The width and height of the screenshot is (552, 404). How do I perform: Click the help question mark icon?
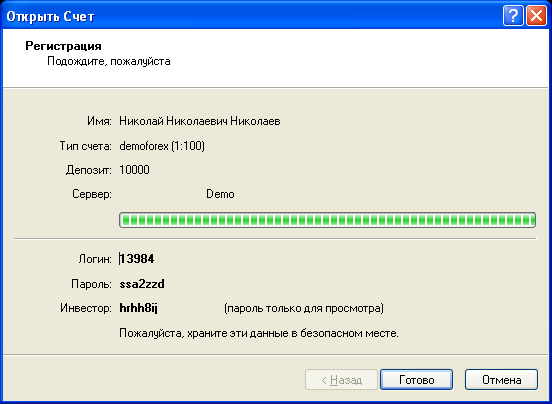pos(513,16)
